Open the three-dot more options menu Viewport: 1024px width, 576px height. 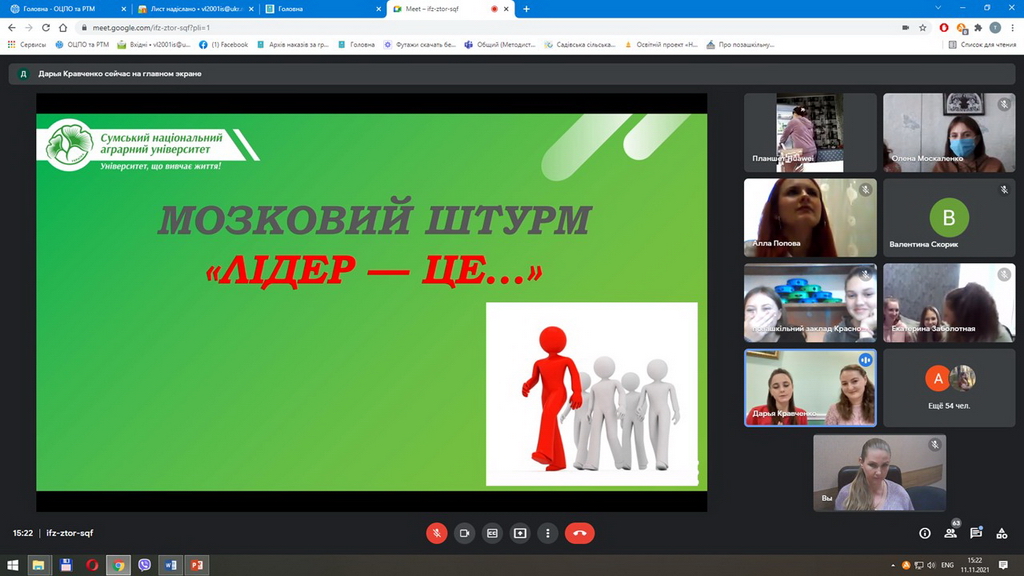pyautogui.click(x=547, y=533)
